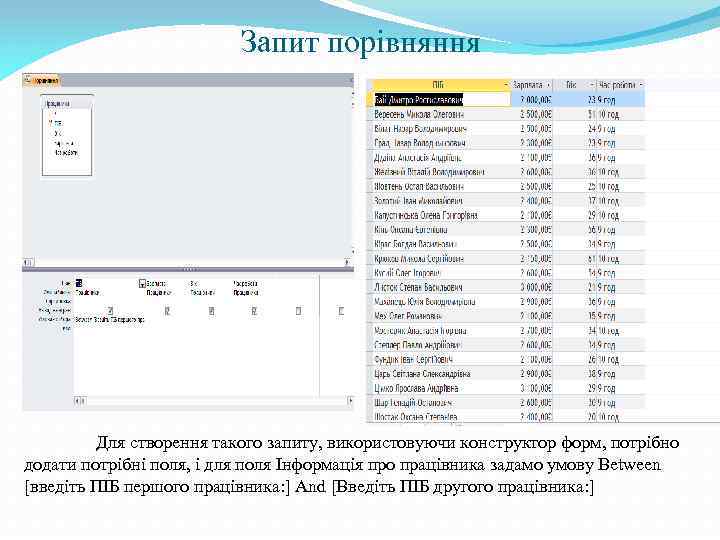Image resolution: width=720 pixels, height=540 pixels.
Task: Click right arrow of table pane scrollbar
Action: (x=348, y=263)
